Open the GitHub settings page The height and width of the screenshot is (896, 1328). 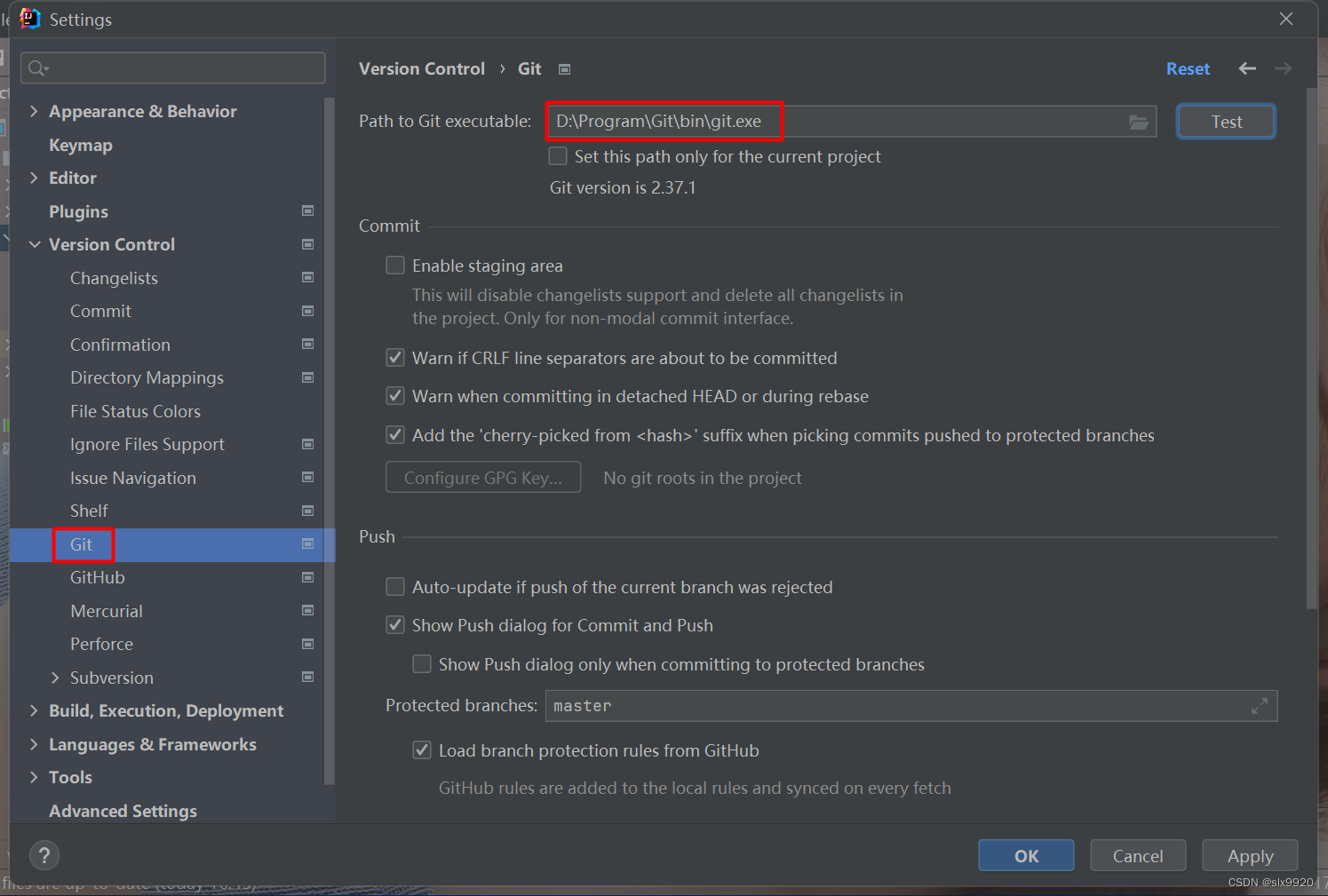98,577
